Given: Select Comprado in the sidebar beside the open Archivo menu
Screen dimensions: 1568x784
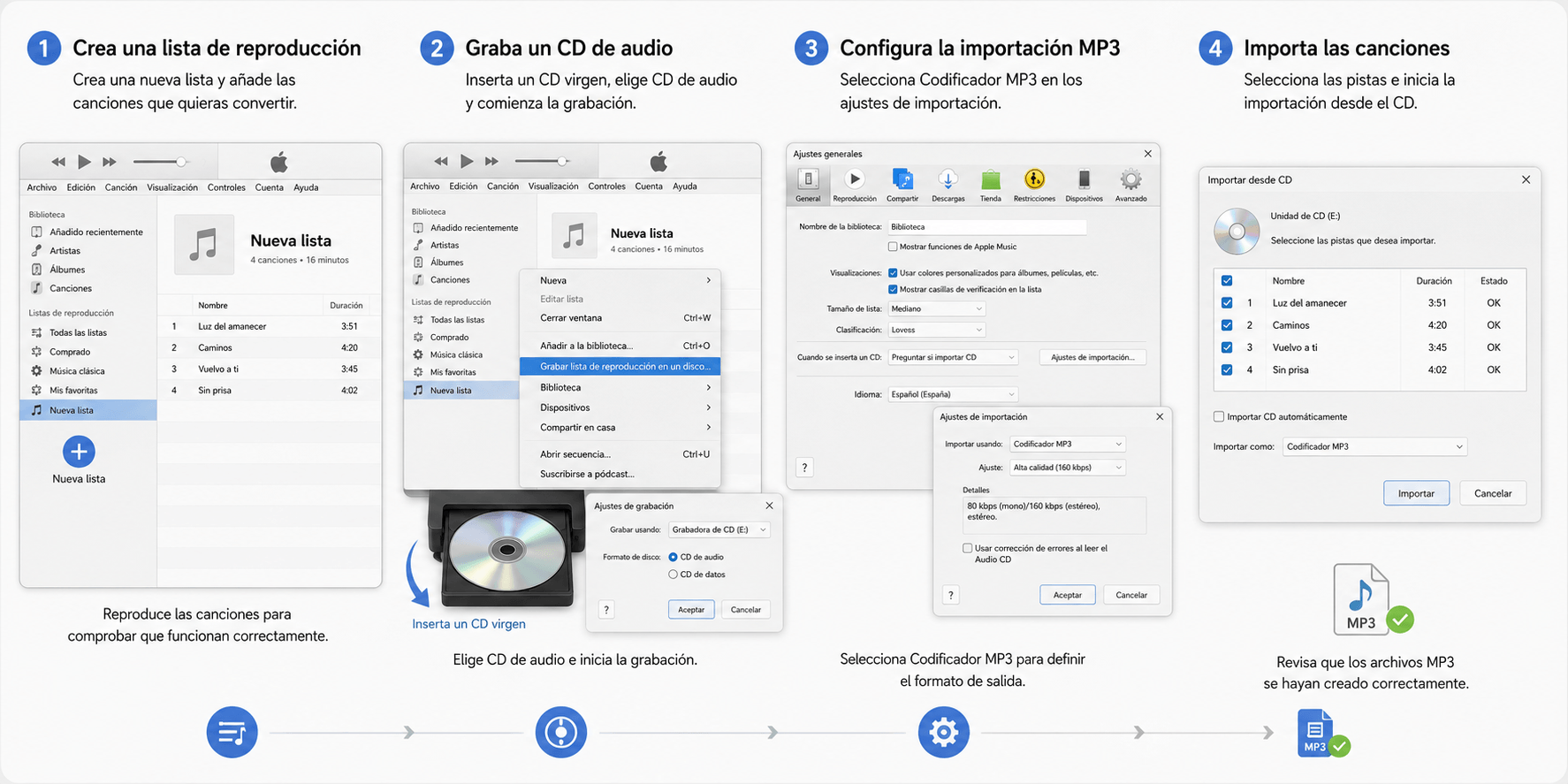Looking at the screenshot, I should [x=449, y=337].
